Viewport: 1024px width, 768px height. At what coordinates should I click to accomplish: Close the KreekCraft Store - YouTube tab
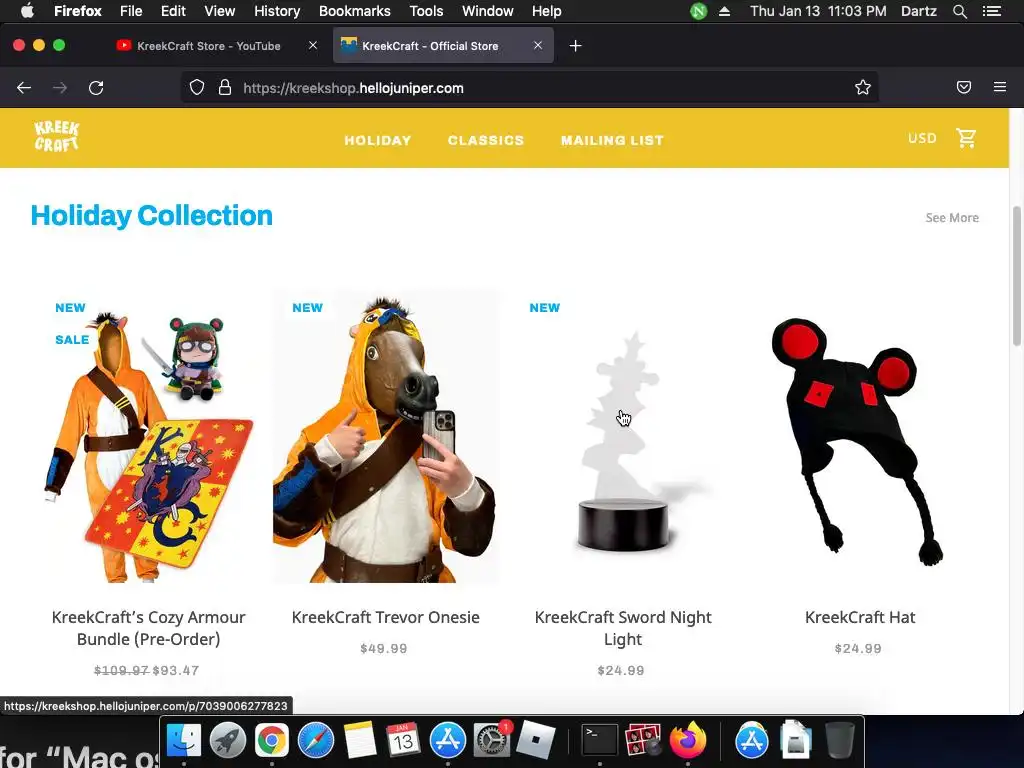(313, 46)
